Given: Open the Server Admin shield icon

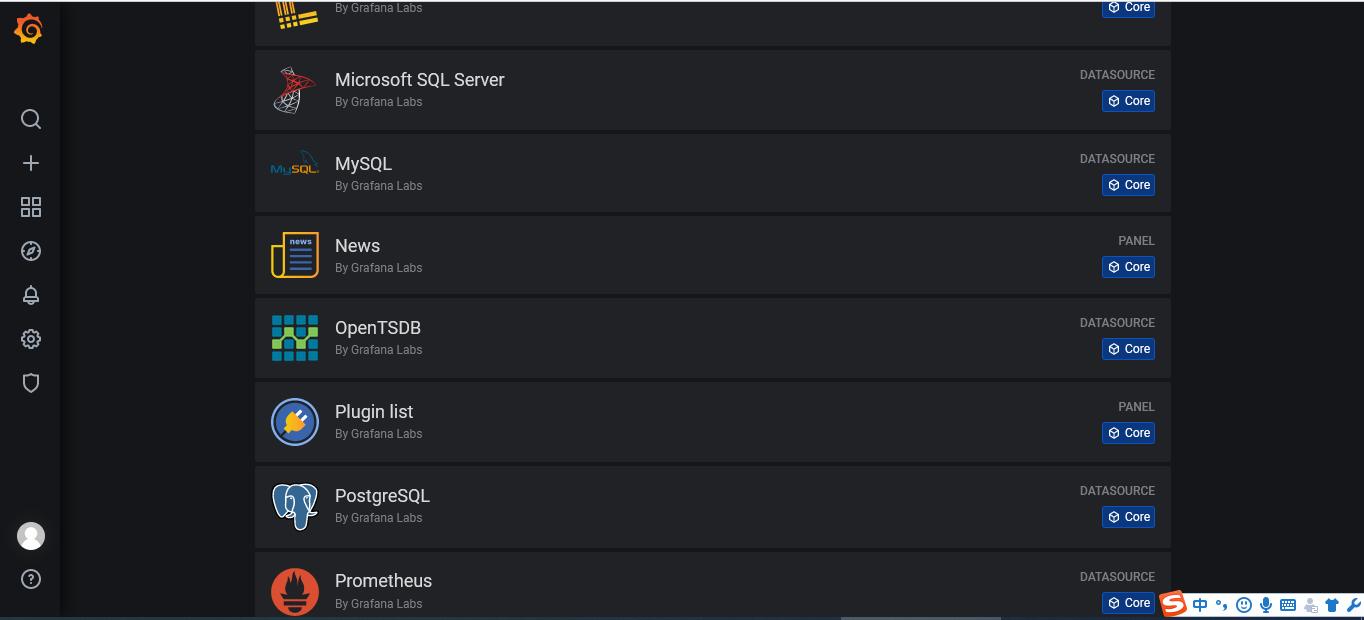Looking at the screenshot, I should coord(31,383).
